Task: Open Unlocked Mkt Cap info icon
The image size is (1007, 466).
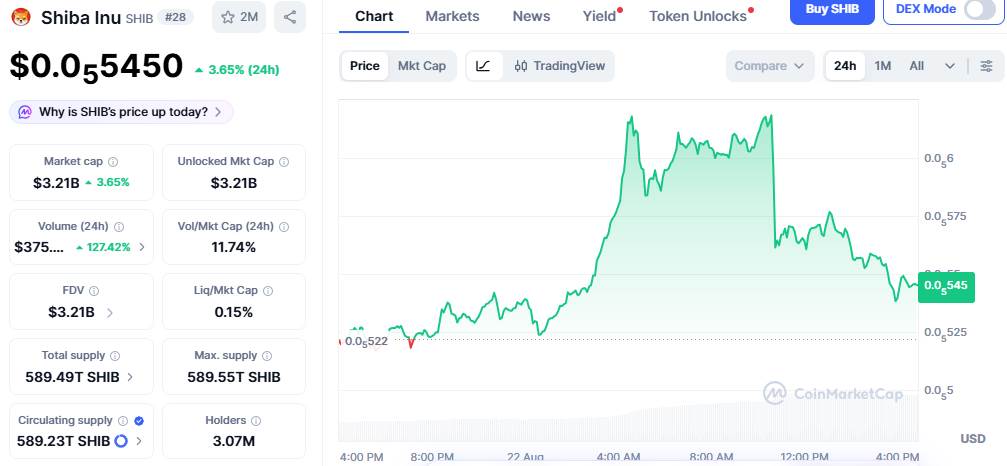Action: [x=284, y=162]
